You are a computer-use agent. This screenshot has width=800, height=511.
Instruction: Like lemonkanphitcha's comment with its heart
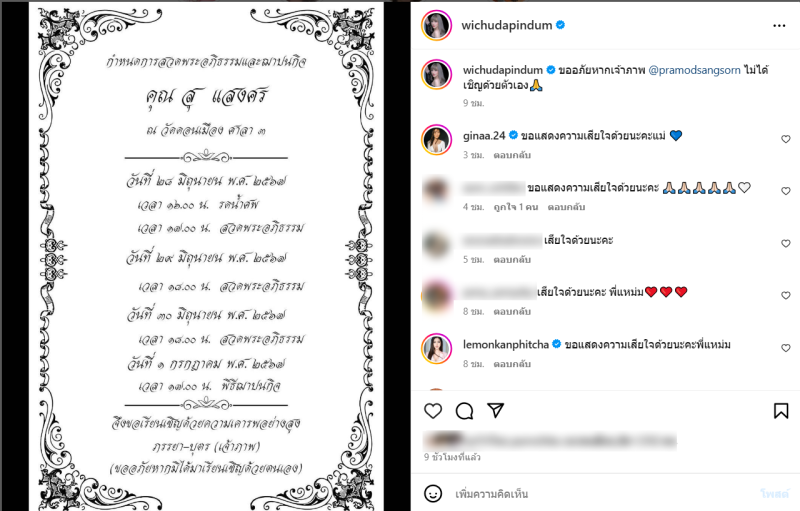pyautogui.click(x=786, y=348)
